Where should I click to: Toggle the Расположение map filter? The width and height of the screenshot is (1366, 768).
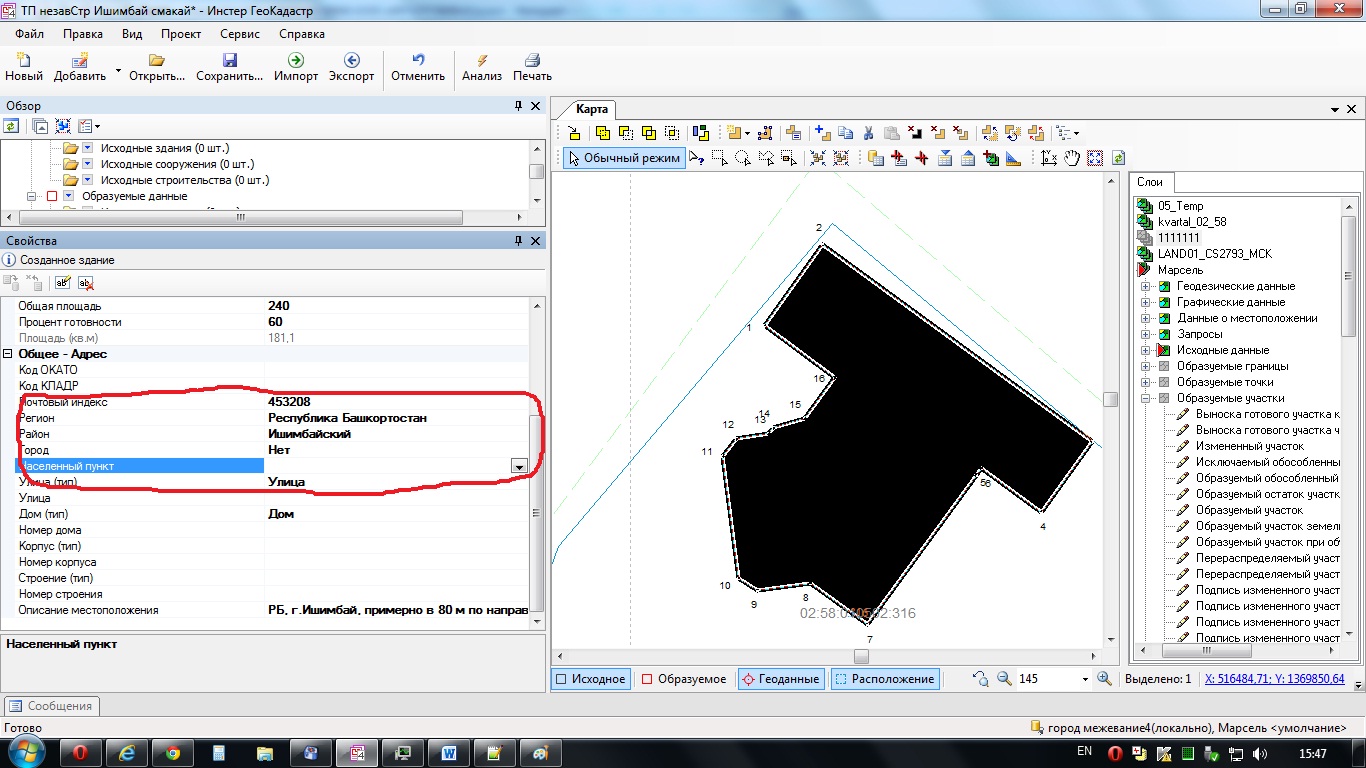pos(885,679)
